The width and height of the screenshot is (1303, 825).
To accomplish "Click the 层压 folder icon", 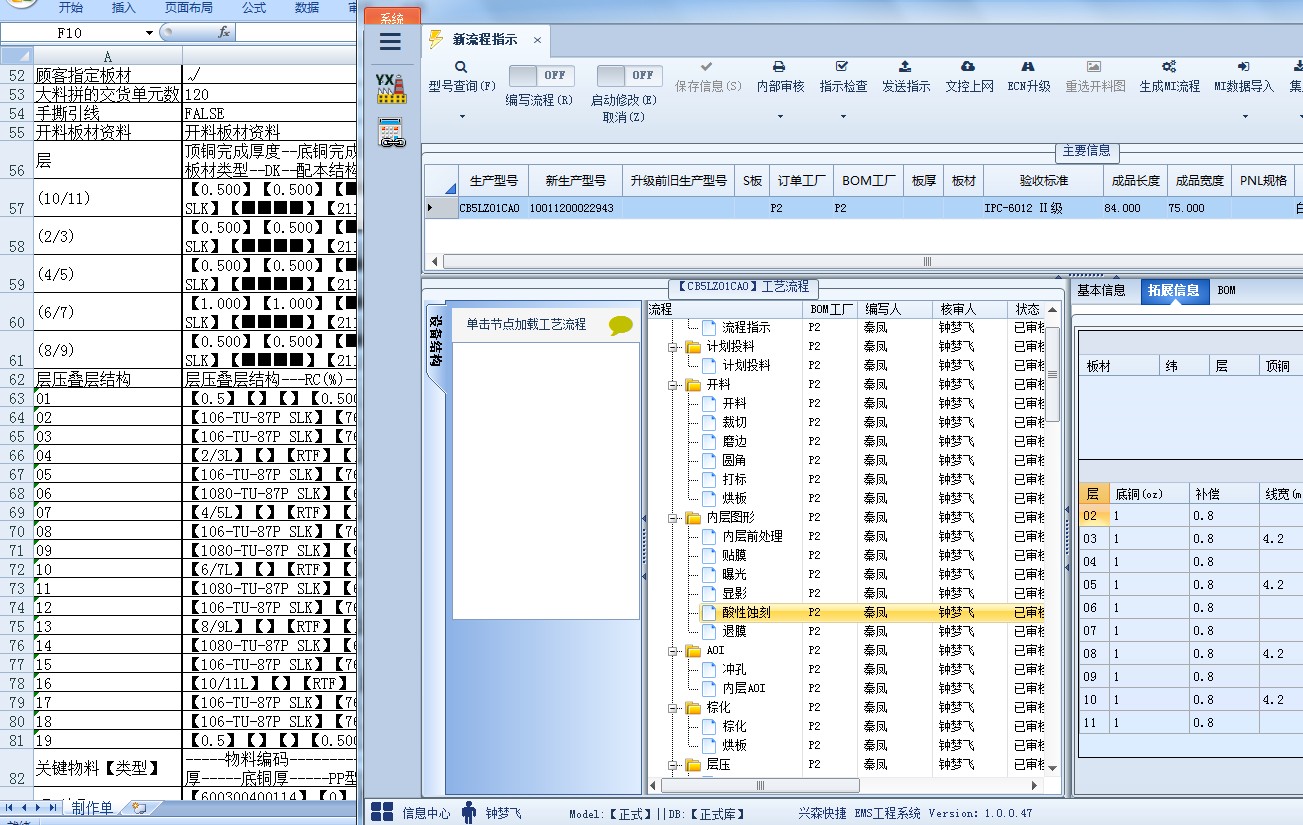I will pos(693,764).
